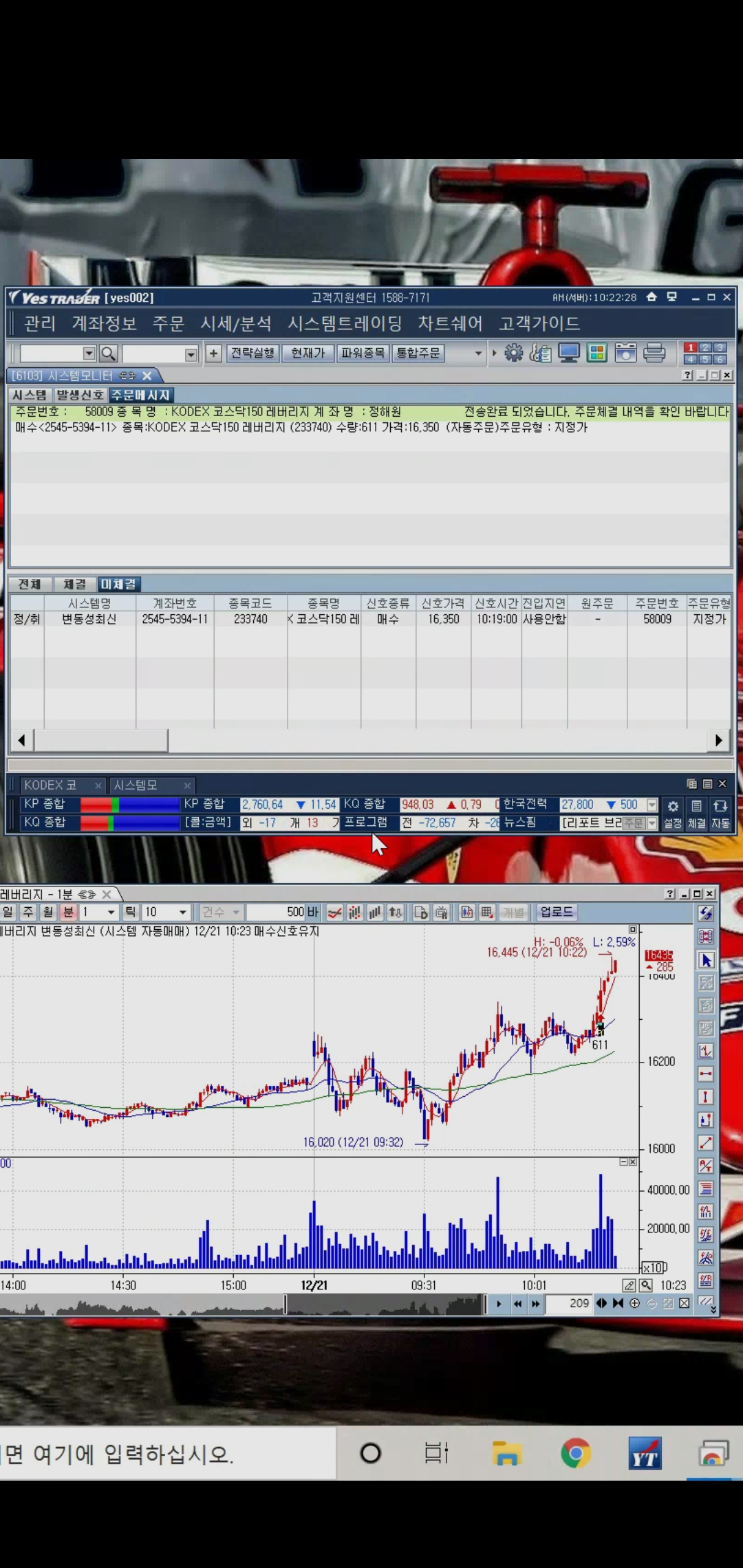743x1568 pixels.
Task: Click the 설정 gear in the ticker bar
Action: pyautogui.click(x=673, y=812)
